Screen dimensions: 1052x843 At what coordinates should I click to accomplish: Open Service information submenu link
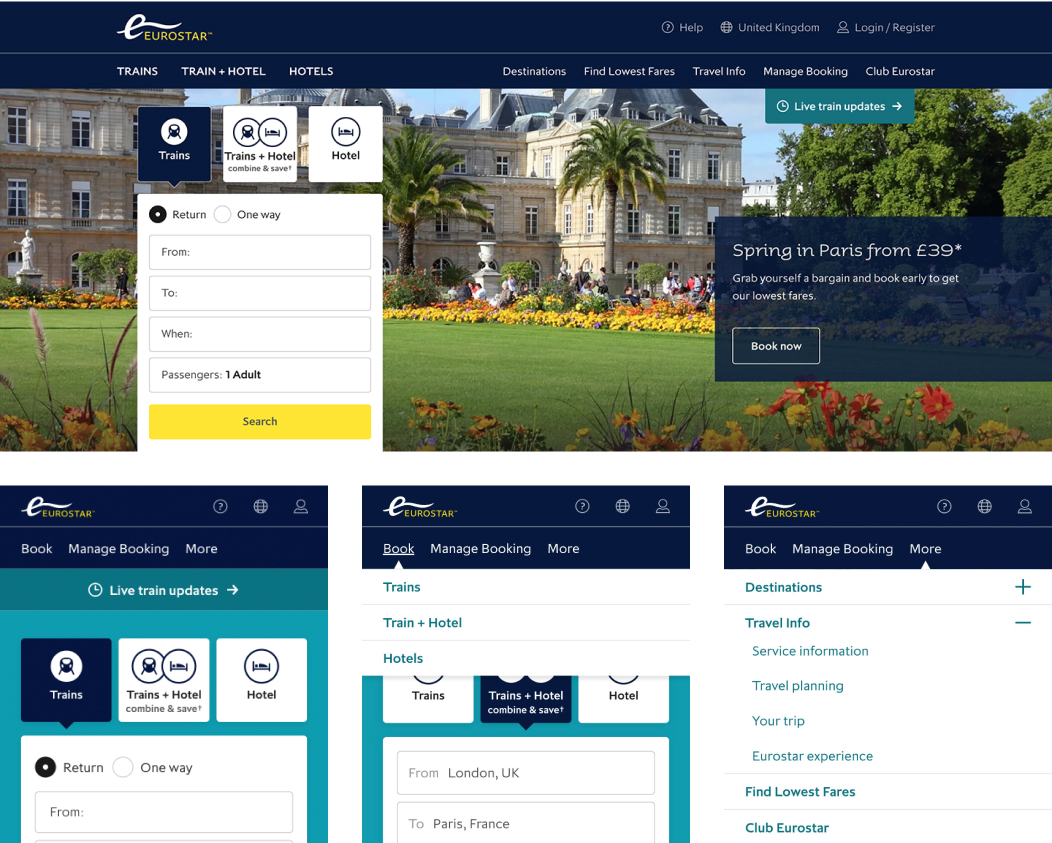click(810, 651)
